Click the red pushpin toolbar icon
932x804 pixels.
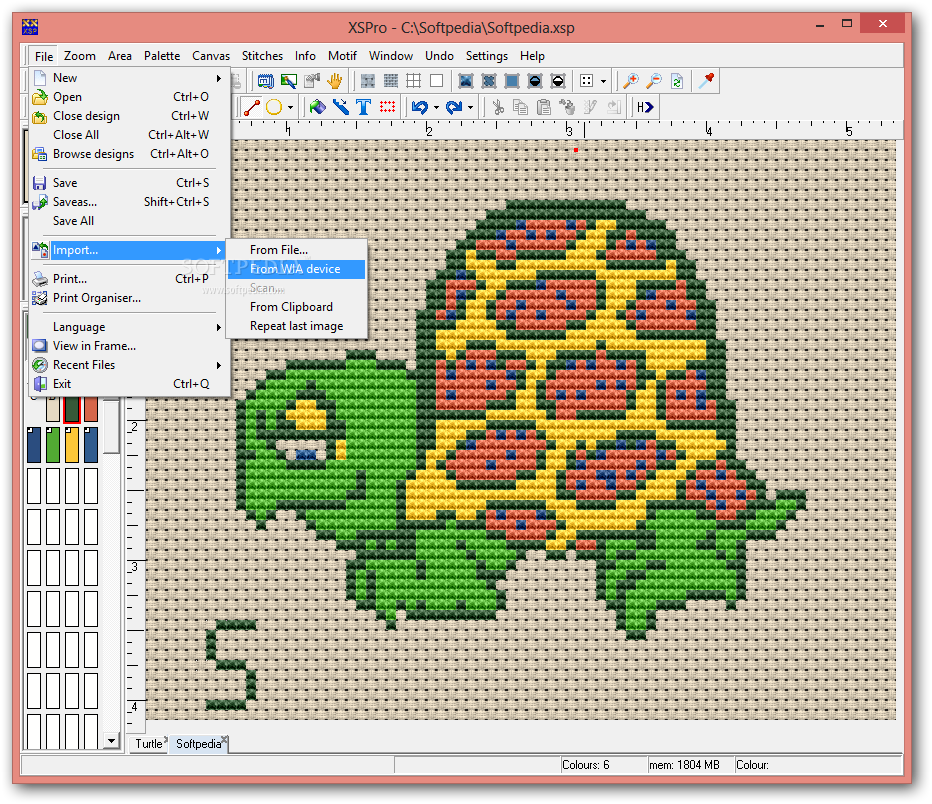tap(706, 81)
